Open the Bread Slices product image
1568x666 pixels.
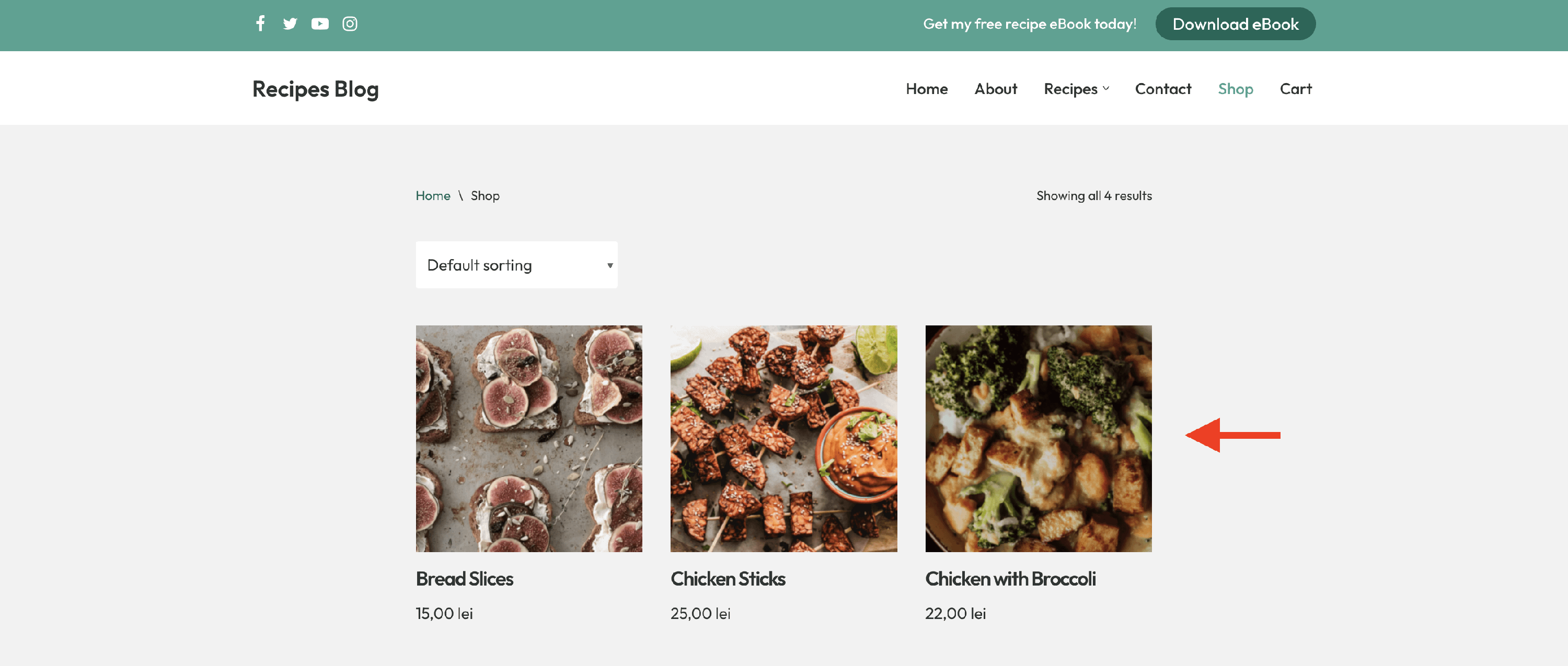tap(528, 439)
